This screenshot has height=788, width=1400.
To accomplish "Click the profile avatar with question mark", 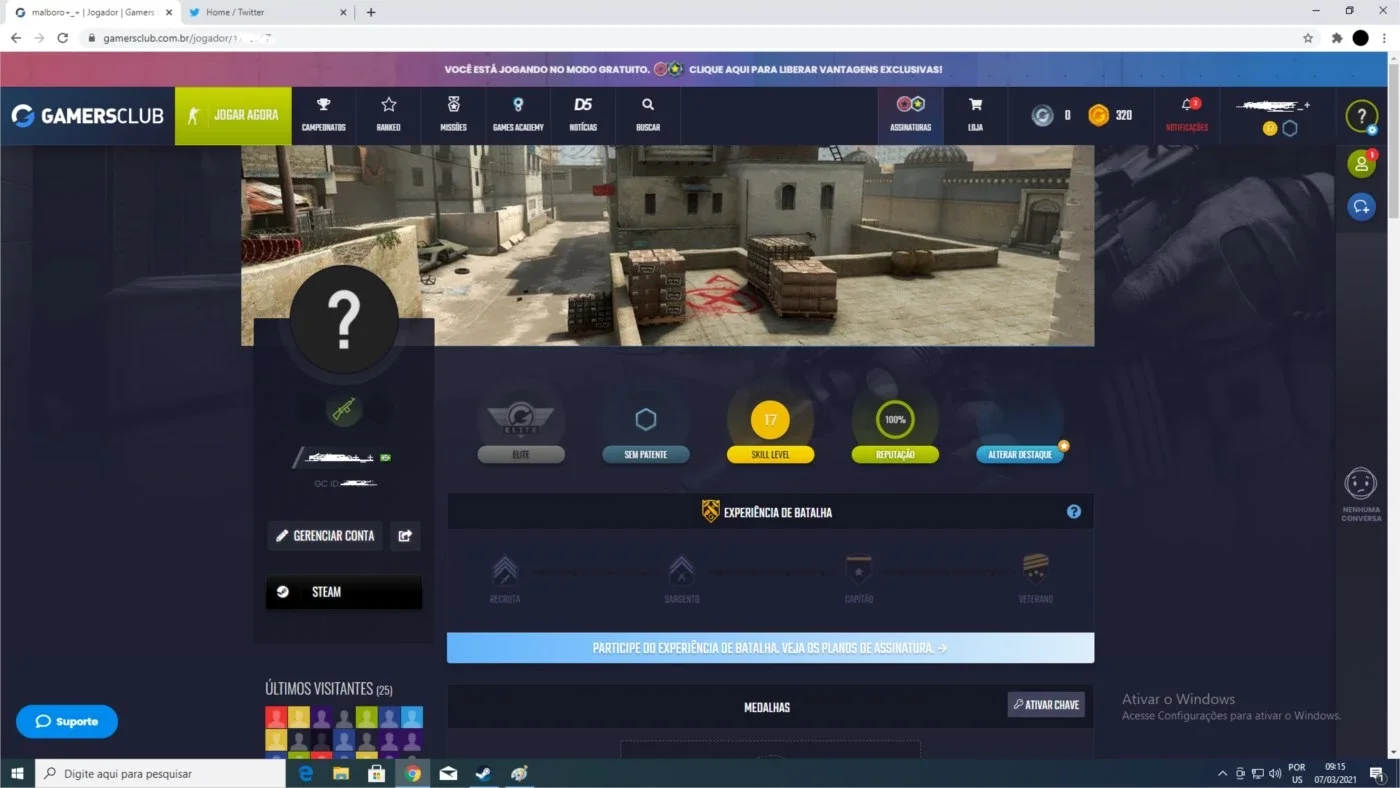I will (x=344, y=321).
